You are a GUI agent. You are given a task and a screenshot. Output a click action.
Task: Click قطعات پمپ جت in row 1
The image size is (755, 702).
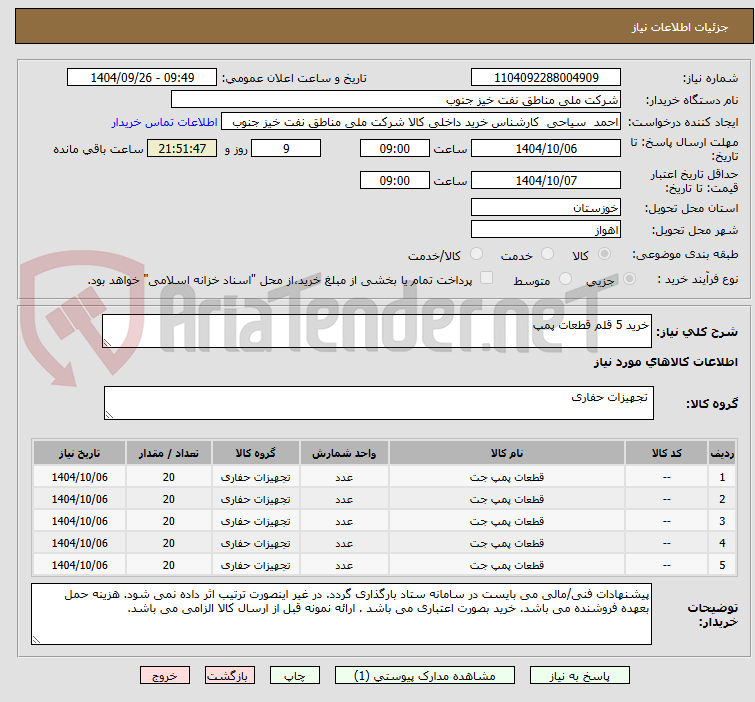(507, 477)
